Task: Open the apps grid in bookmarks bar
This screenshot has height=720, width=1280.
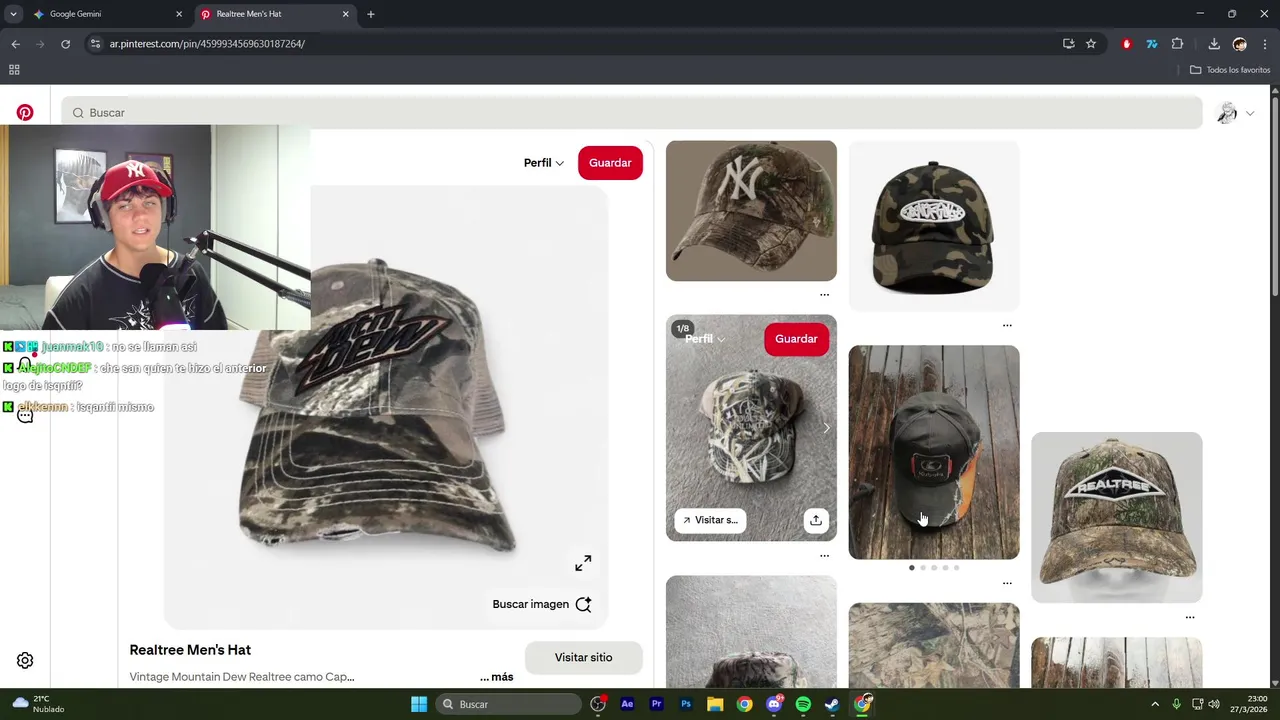Action: 14,70
